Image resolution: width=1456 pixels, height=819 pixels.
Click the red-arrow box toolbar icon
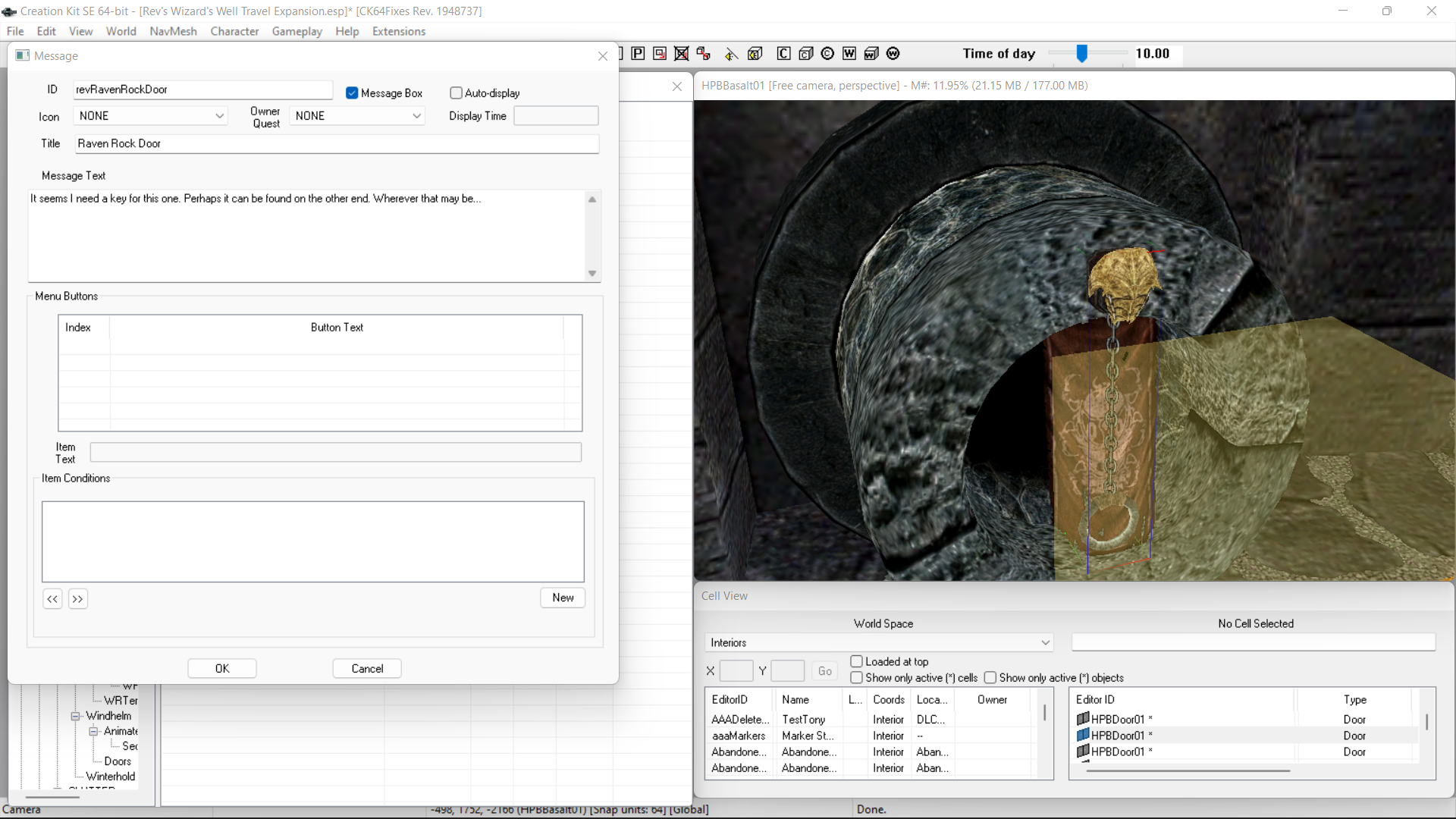pos(660,53)
